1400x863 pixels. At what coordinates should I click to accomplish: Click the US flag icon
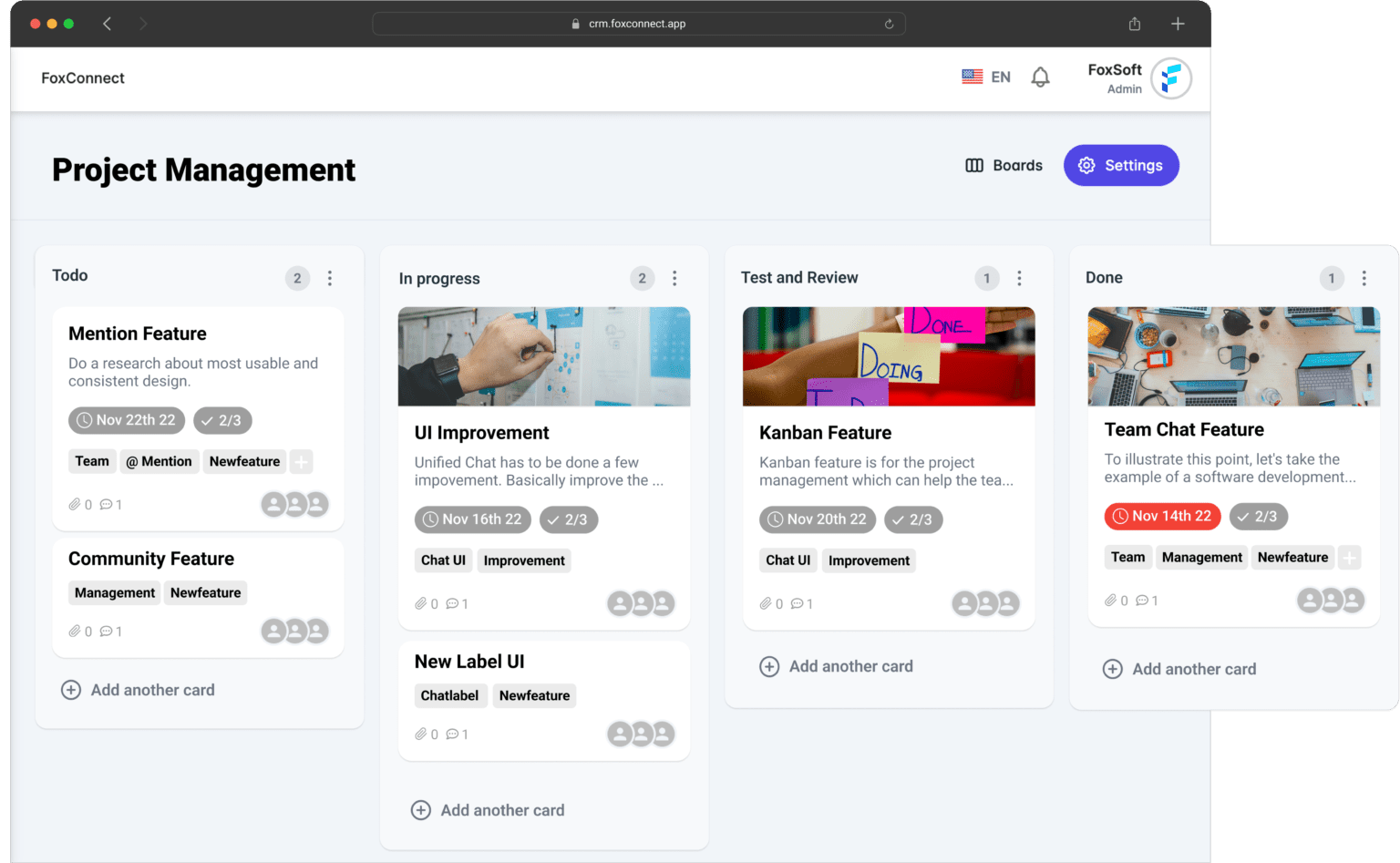tap(972, 77)
